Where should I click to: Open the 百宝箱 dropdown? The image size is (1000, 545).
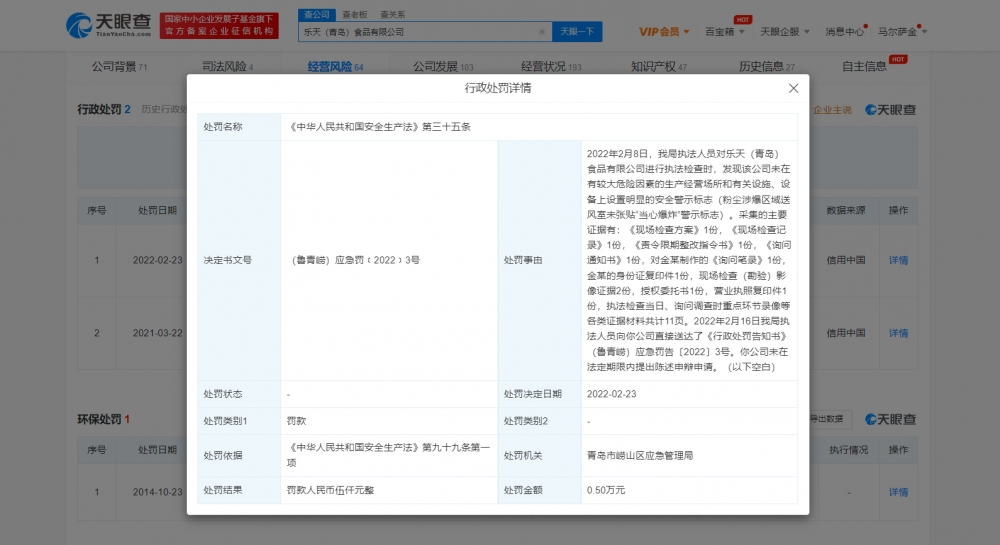coord(724,32)
